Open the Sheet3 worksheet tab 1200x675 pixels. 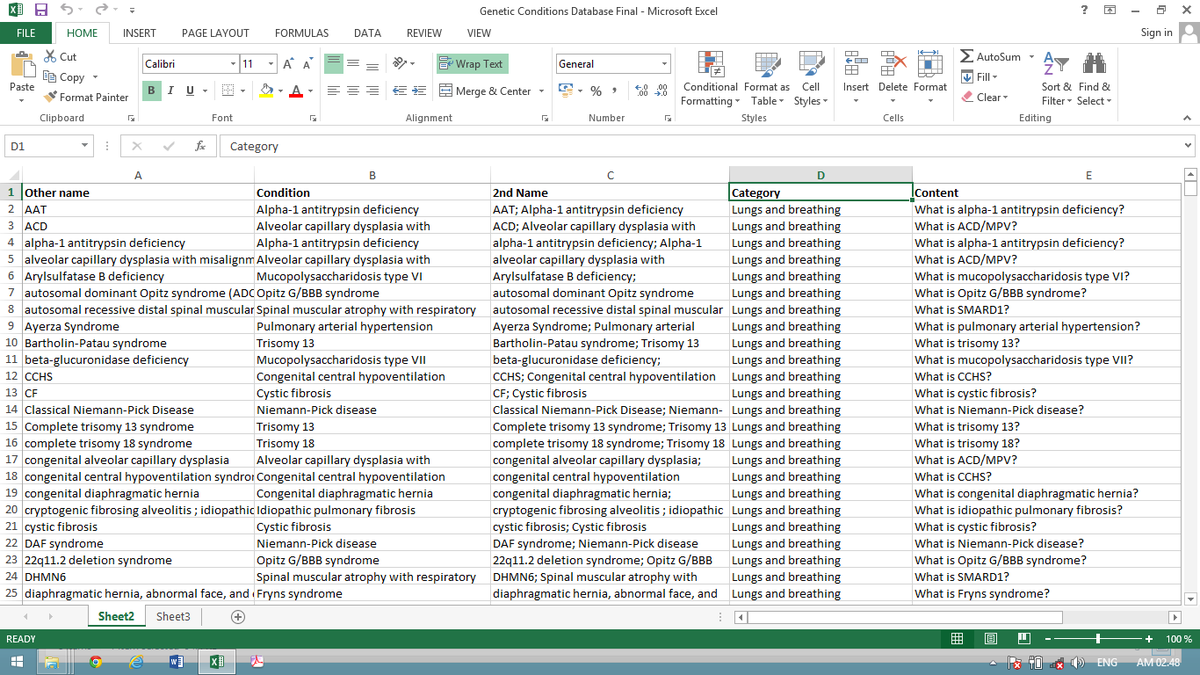pyautogui.click(x=173, y=617)
